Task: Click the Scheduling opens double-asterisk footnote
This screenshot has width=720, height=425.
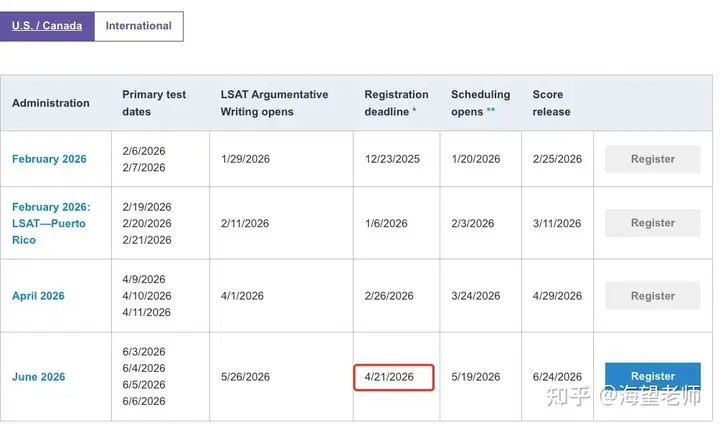Action: [490, 111]
